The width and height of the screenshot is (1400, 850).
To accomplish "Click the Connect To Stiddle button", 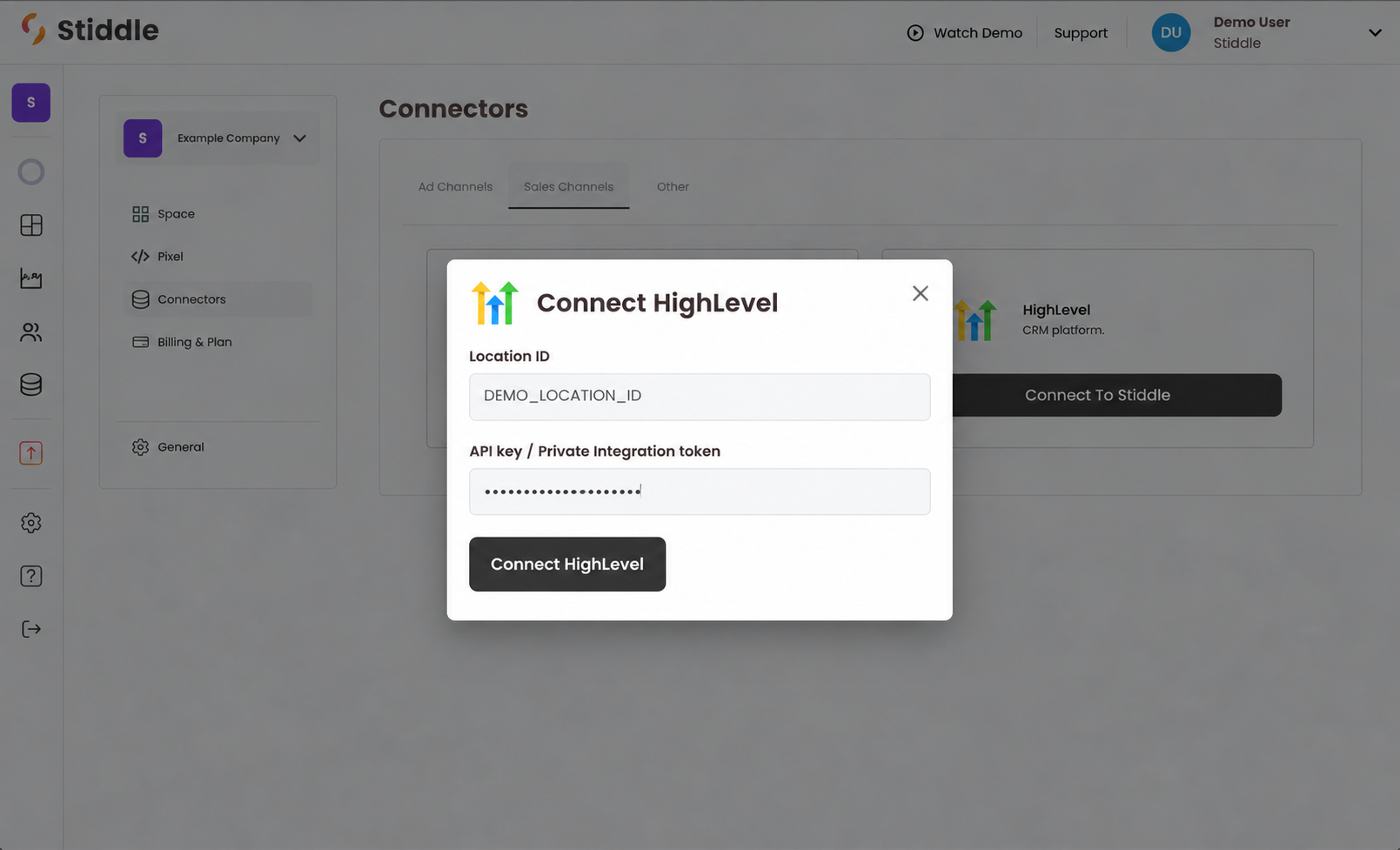I will click(x=1116, y=395).
